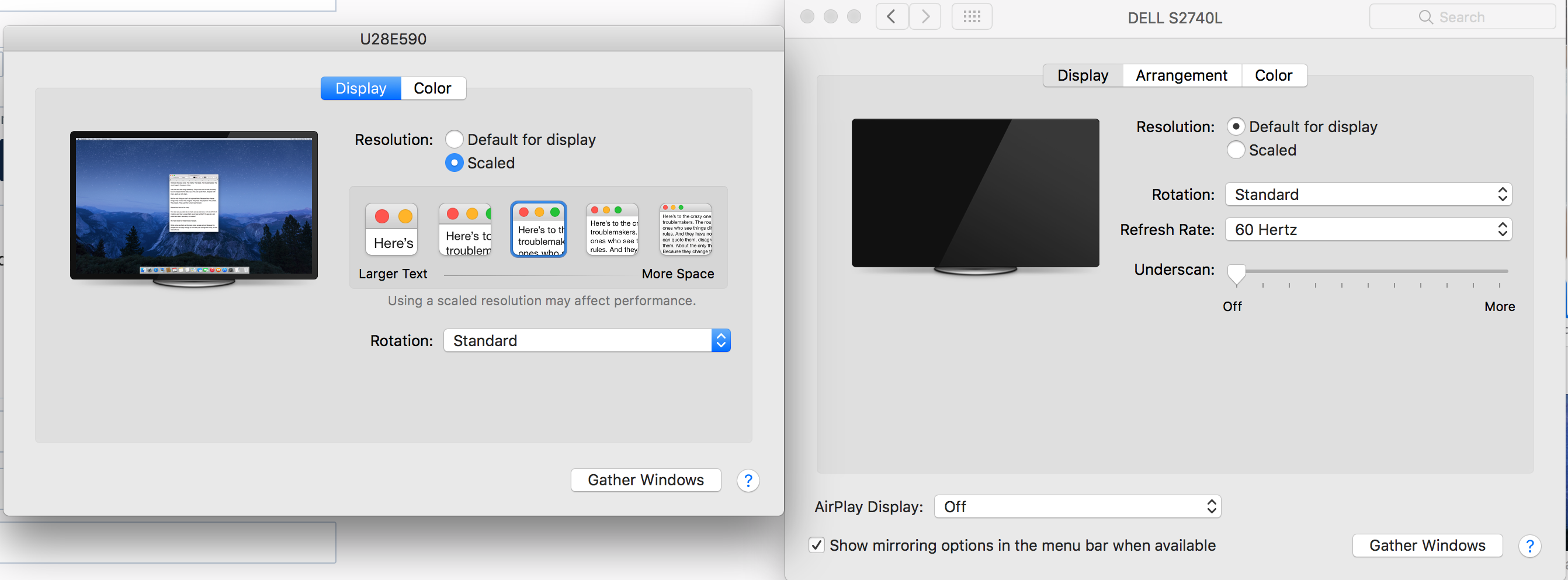Pick the second scaled resolution thumbnail
This screenshot has height=580, width=1568.
(465, 229)
